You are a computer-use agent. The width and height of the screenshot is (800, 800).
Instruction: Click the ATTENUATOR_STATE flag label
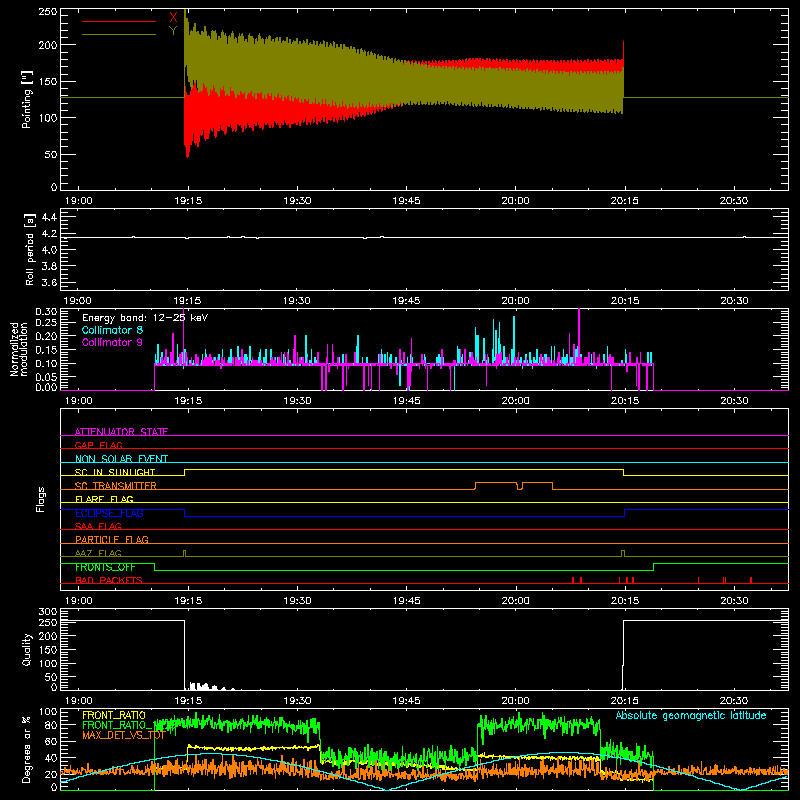(x=121, y=432)
